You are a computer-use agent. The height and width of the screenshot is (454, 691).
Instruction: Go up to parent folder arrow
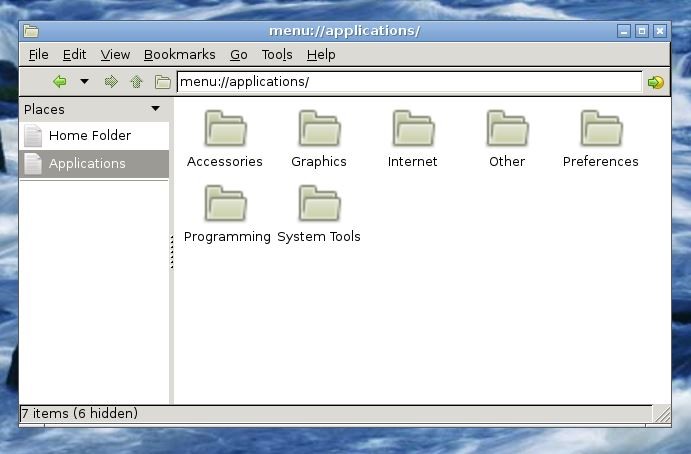tap(136, 82)
